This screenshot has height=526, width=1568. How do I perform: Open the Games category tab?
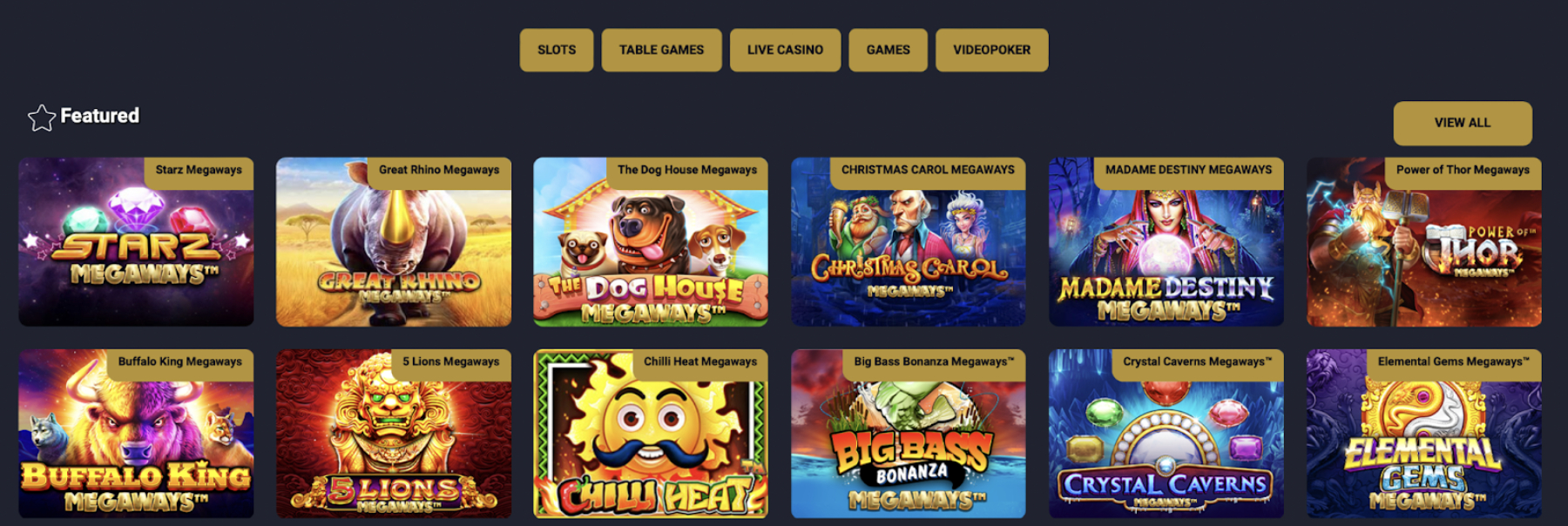click(x=888, y=50)
